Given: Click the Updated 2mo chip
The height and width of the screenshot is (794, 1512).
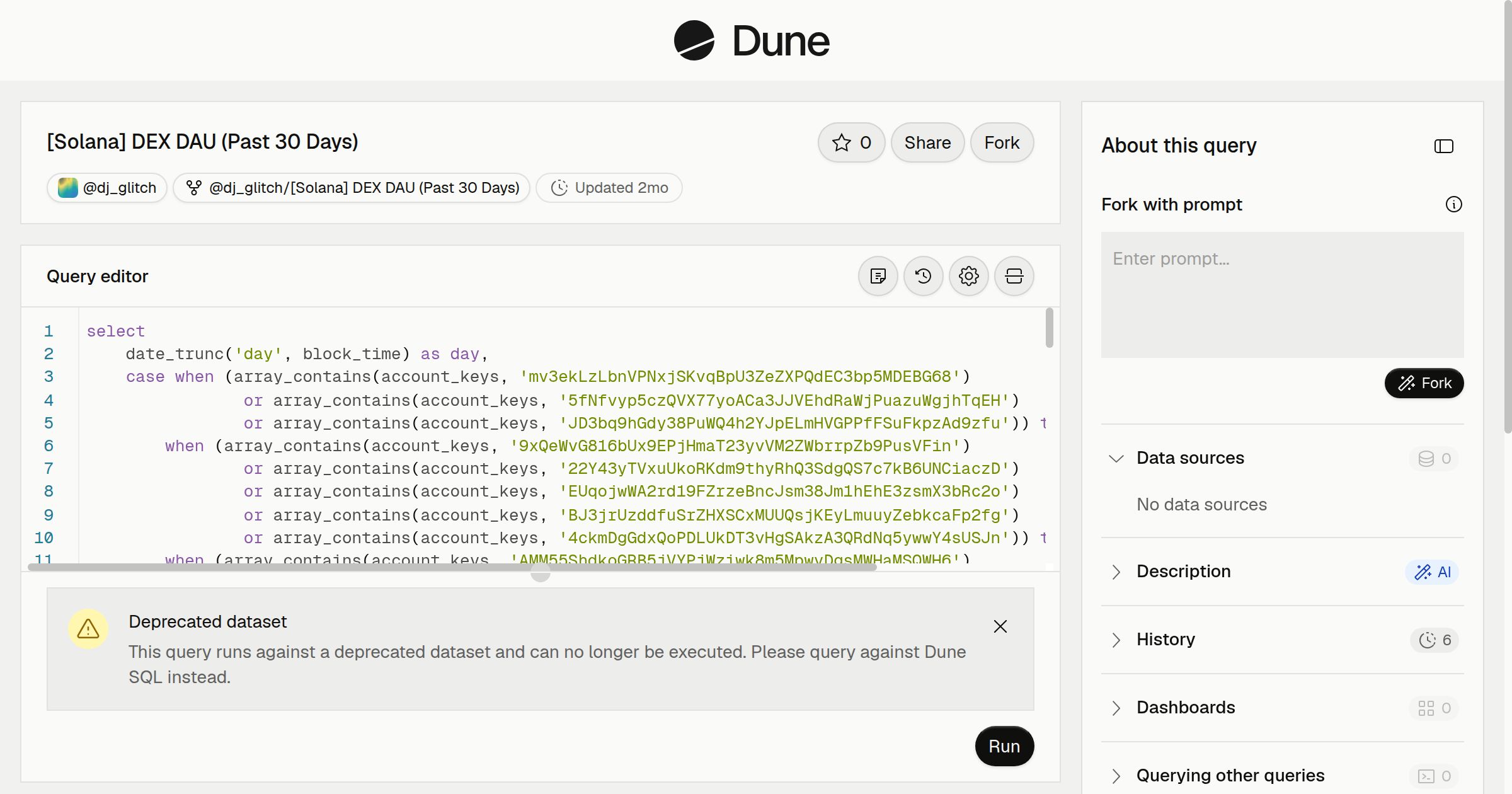Looking at the screenshot, I should 609,188.
